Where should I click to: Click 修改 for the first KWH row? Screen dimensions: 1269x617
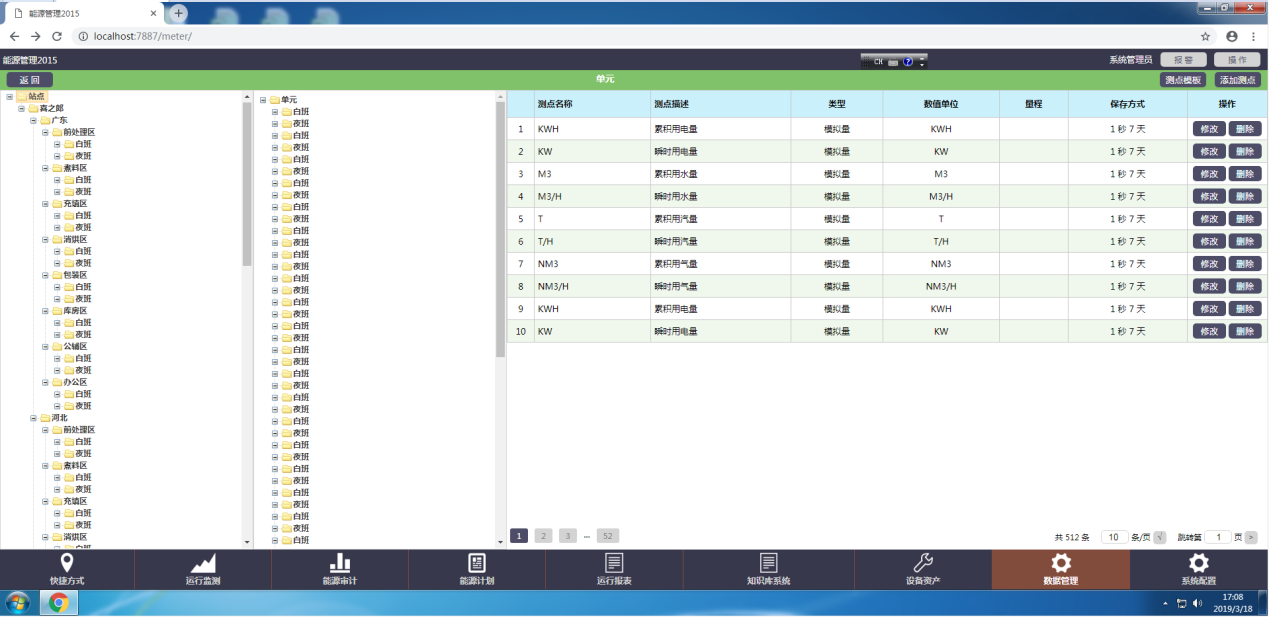pyautogui.click(x=1208, y=129)
